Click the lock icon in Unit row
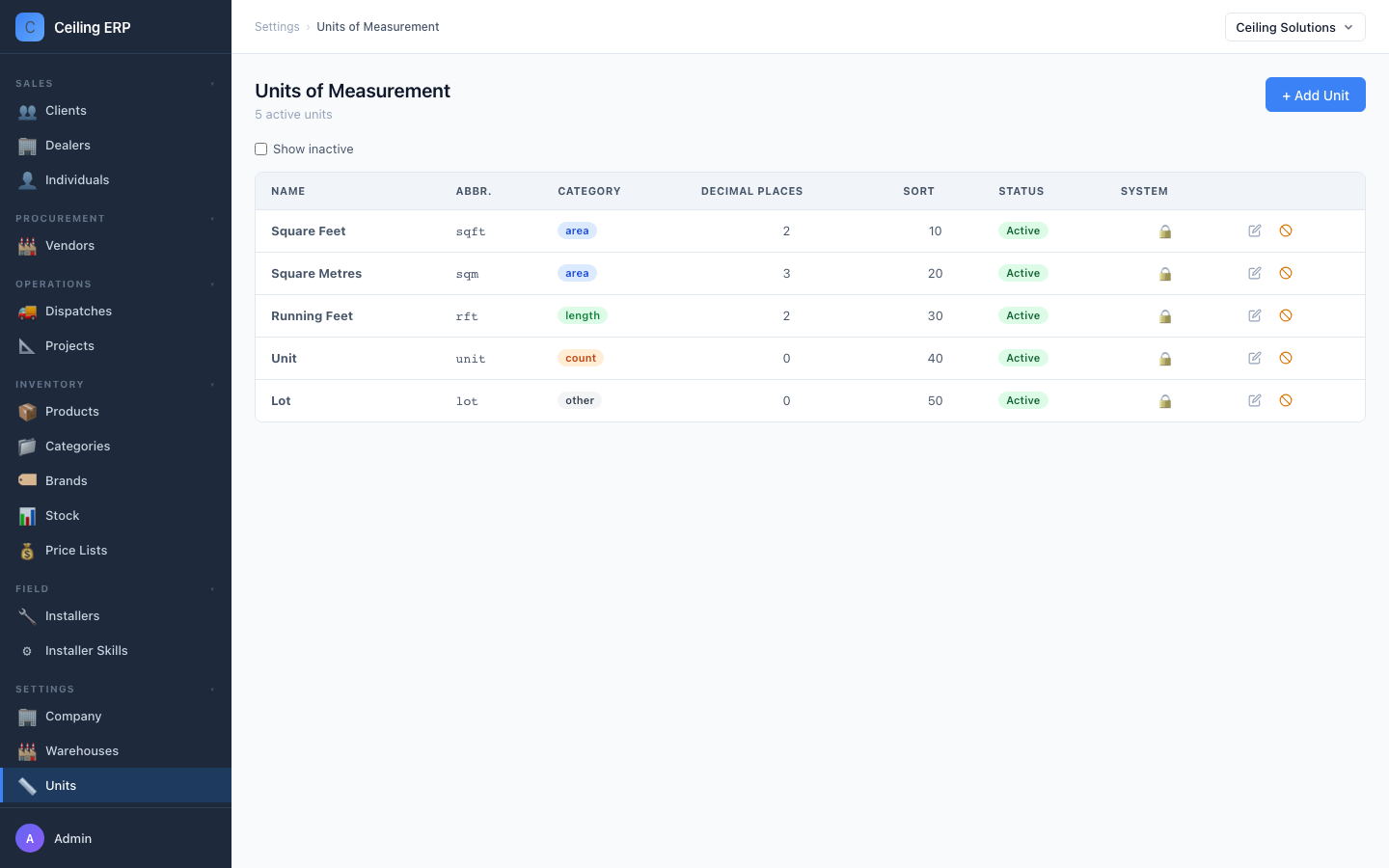This screenshot has height=868, width=1389. pyautogui.click(x=1165, y=359)
